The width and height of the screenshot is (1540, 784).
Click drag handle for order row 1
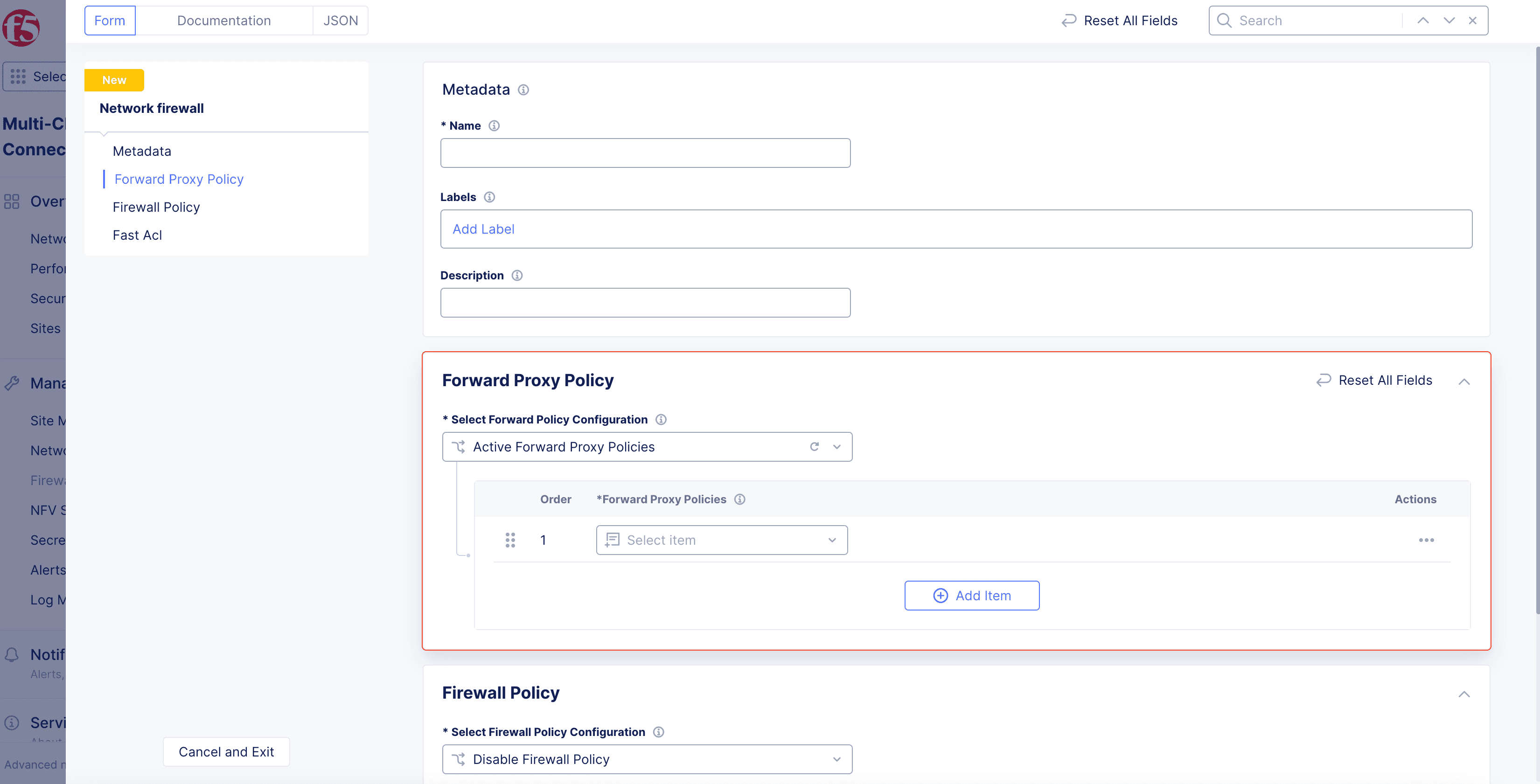point(510,540)
